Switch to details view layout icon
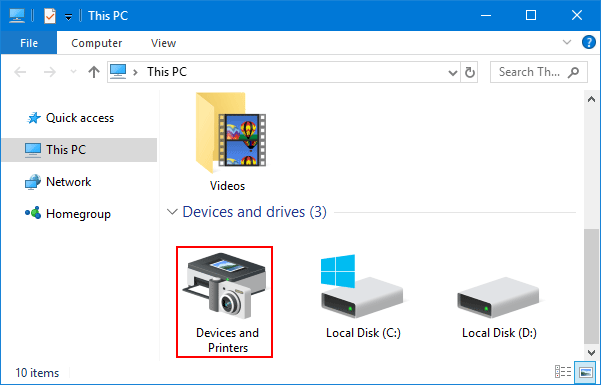Image resolution: width=601 pixels, height=385 pixels. [x=563, y=372]
